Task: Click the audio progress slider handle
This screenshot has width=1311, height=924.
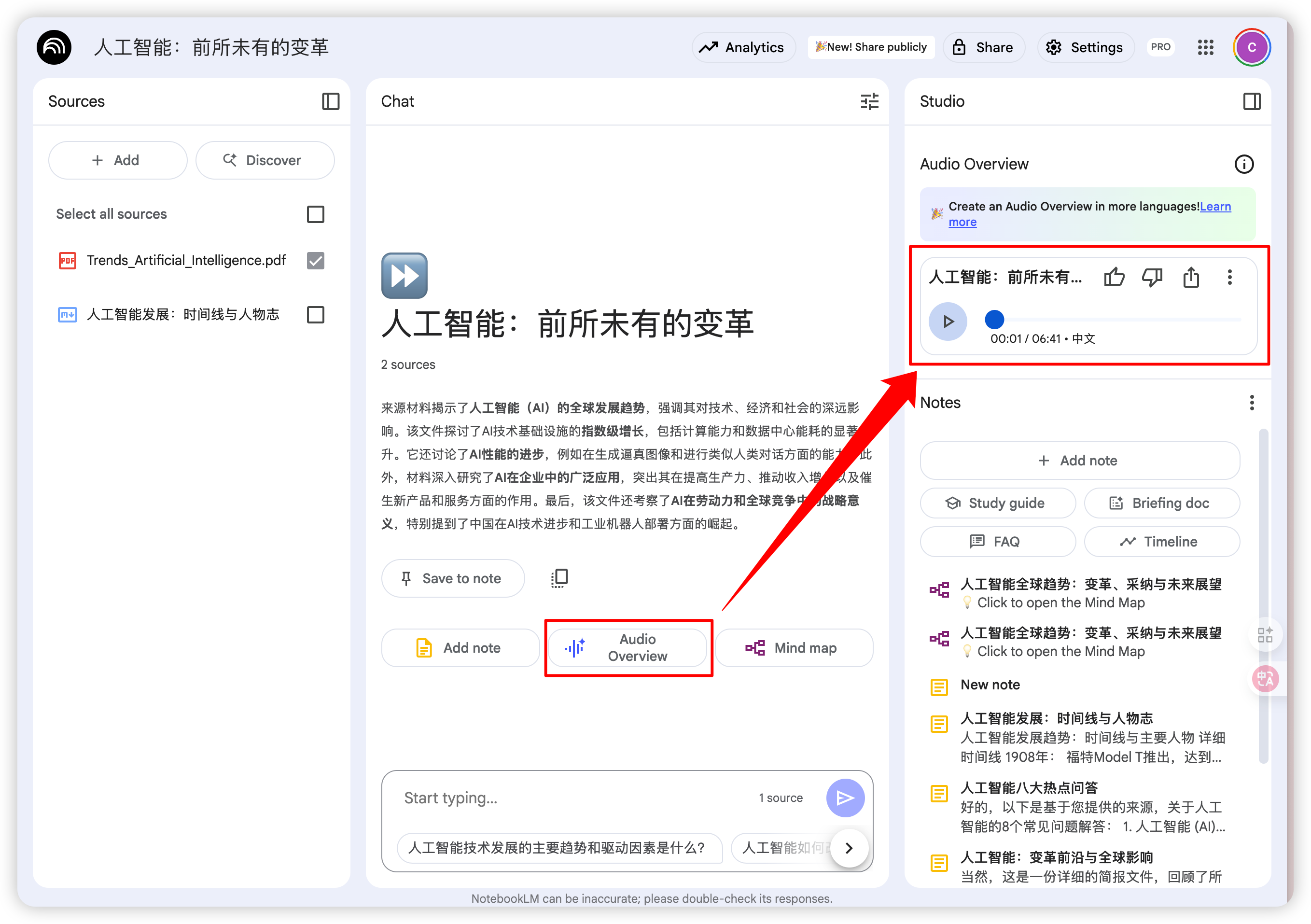Action: pos(994,320)
